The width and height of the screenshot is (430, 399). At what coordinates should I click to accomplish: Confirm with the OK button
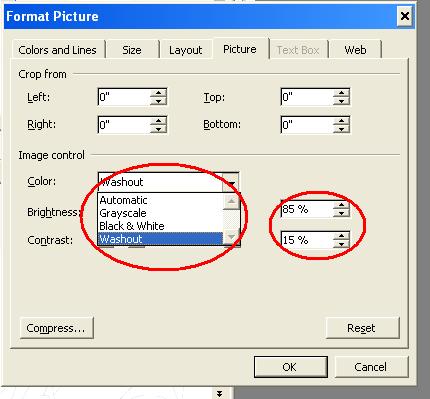coord(290,367)
